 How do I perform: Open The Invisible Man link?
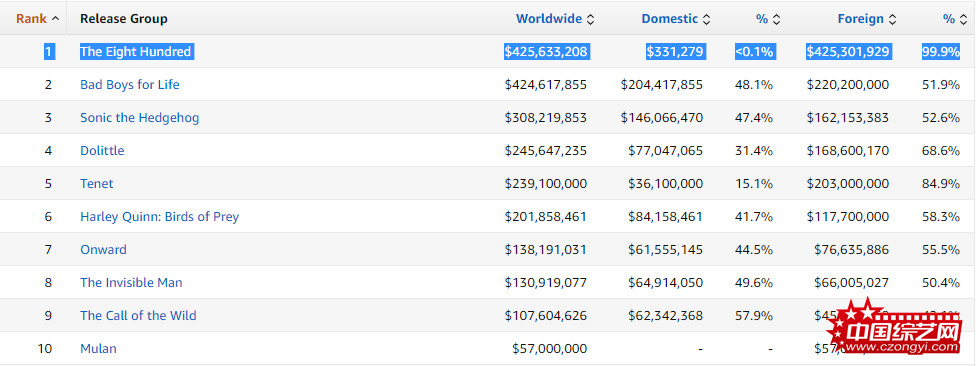131,283
